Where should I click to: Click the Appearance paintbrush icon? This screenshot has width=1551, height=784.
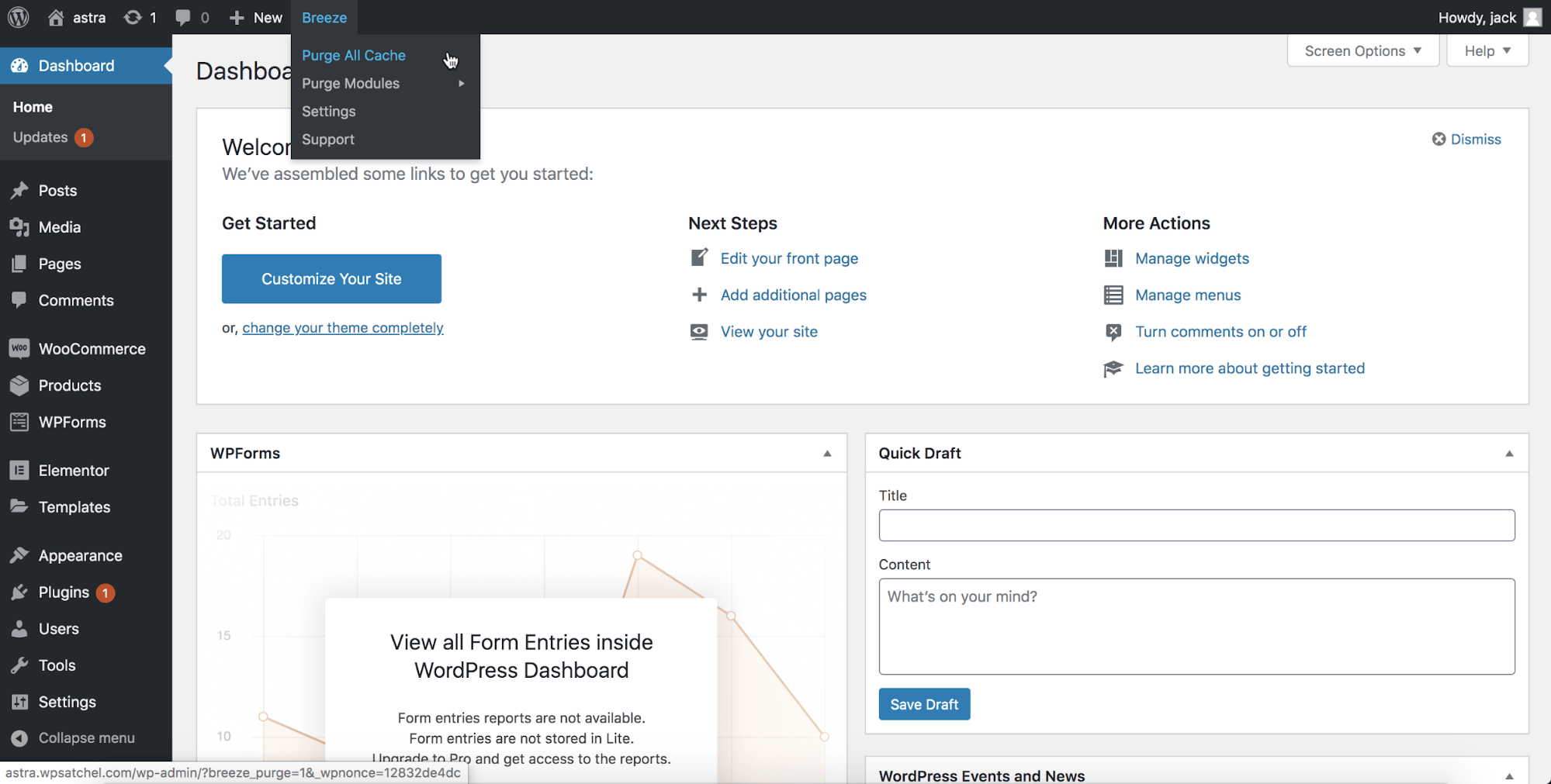[x=19, y=555]
